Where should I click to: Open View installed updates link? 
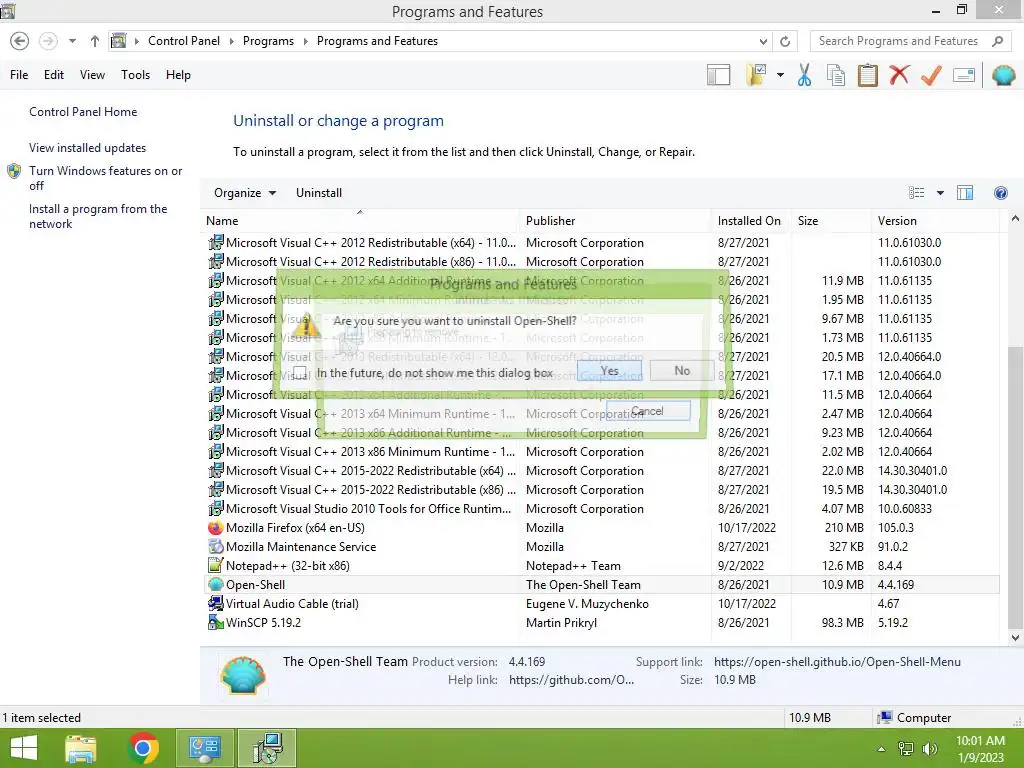(88, 148)
